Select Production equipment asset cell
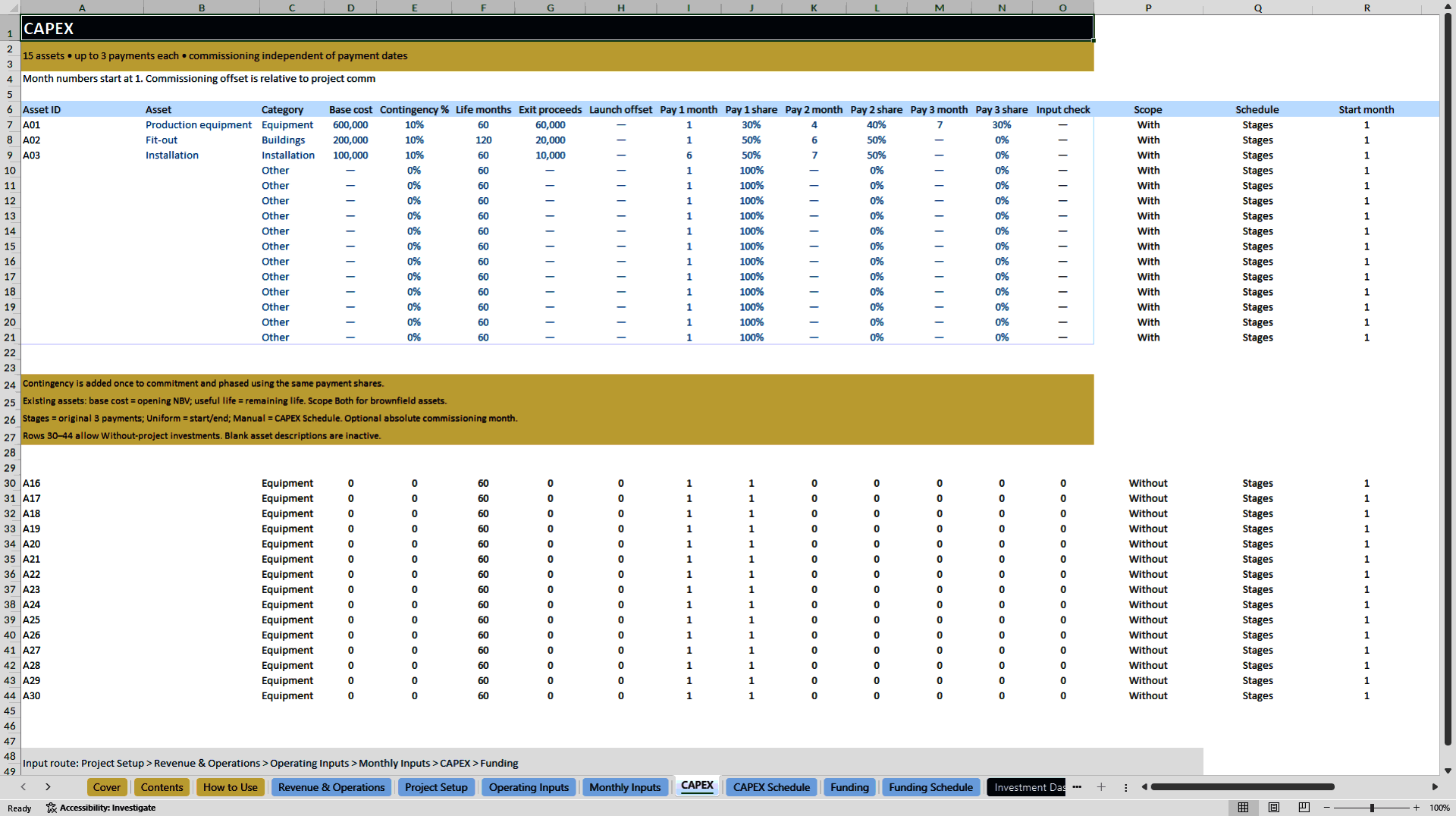The height and width of the screenshot is (816, 1456). click(x=201, y=125)
